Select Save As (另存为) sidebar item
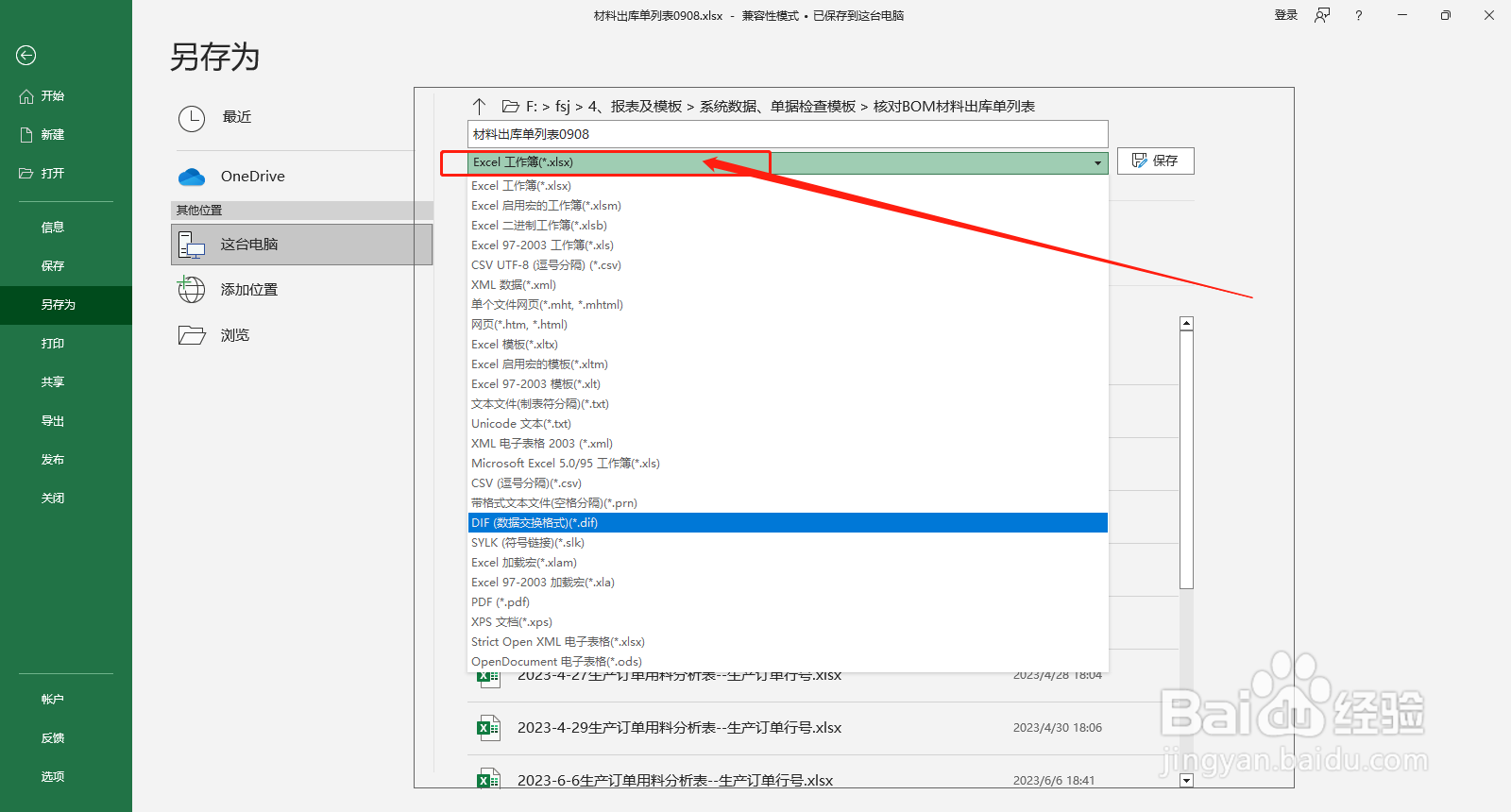 (66, 305)
